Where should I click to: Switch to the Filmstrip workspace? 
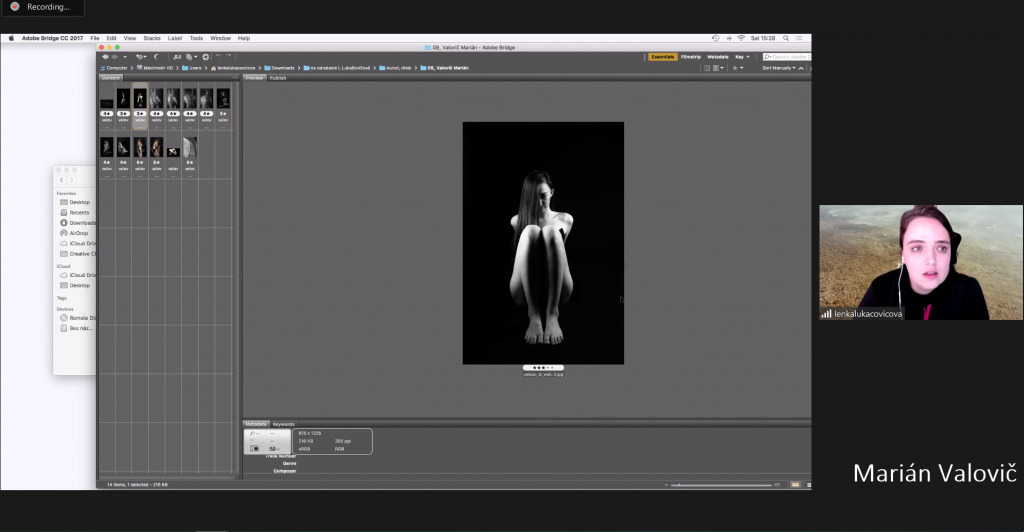(691, 57)
